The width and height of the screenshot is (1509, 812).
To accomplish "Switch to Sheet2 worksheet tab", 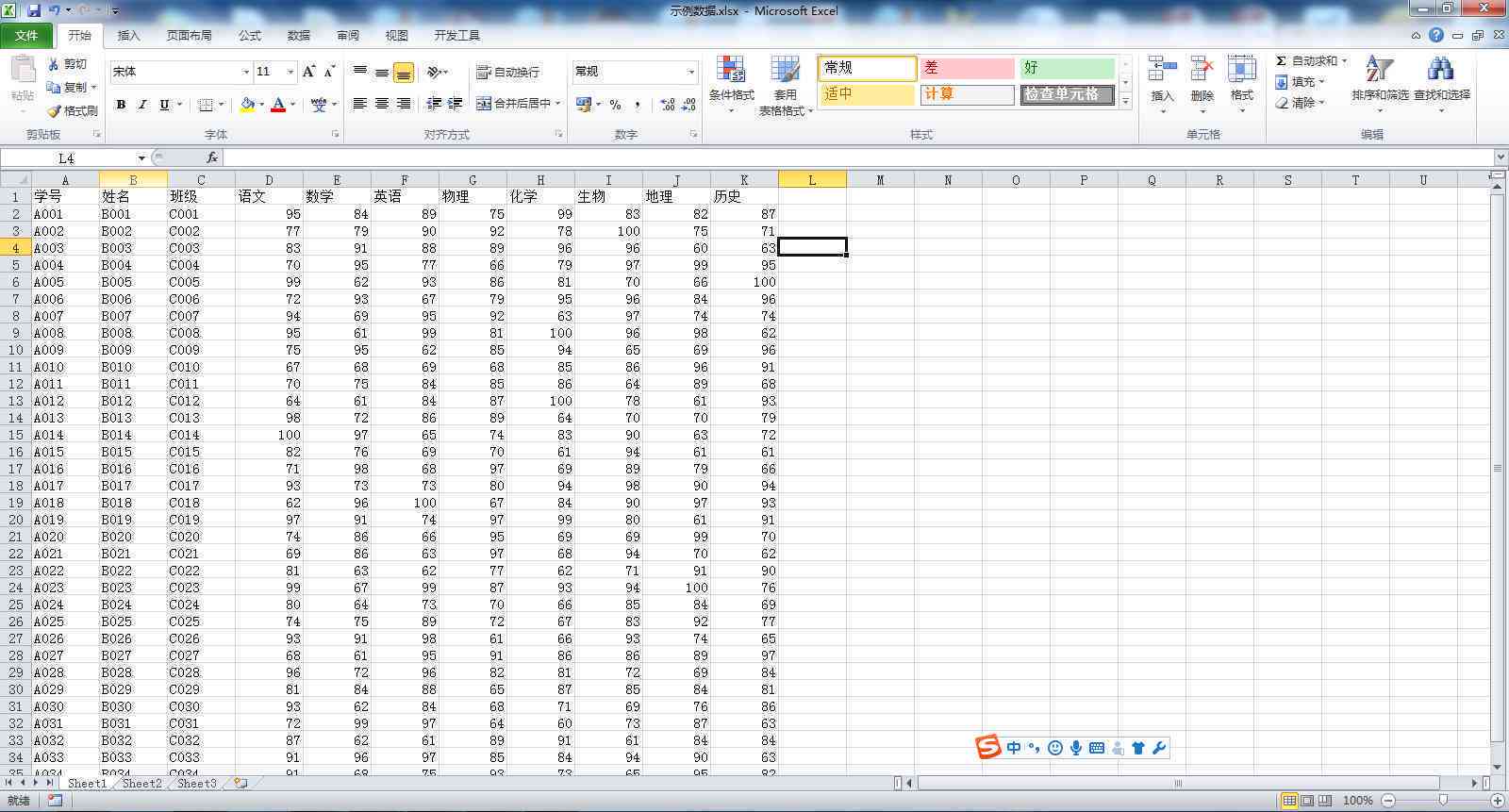I will 141,783.
